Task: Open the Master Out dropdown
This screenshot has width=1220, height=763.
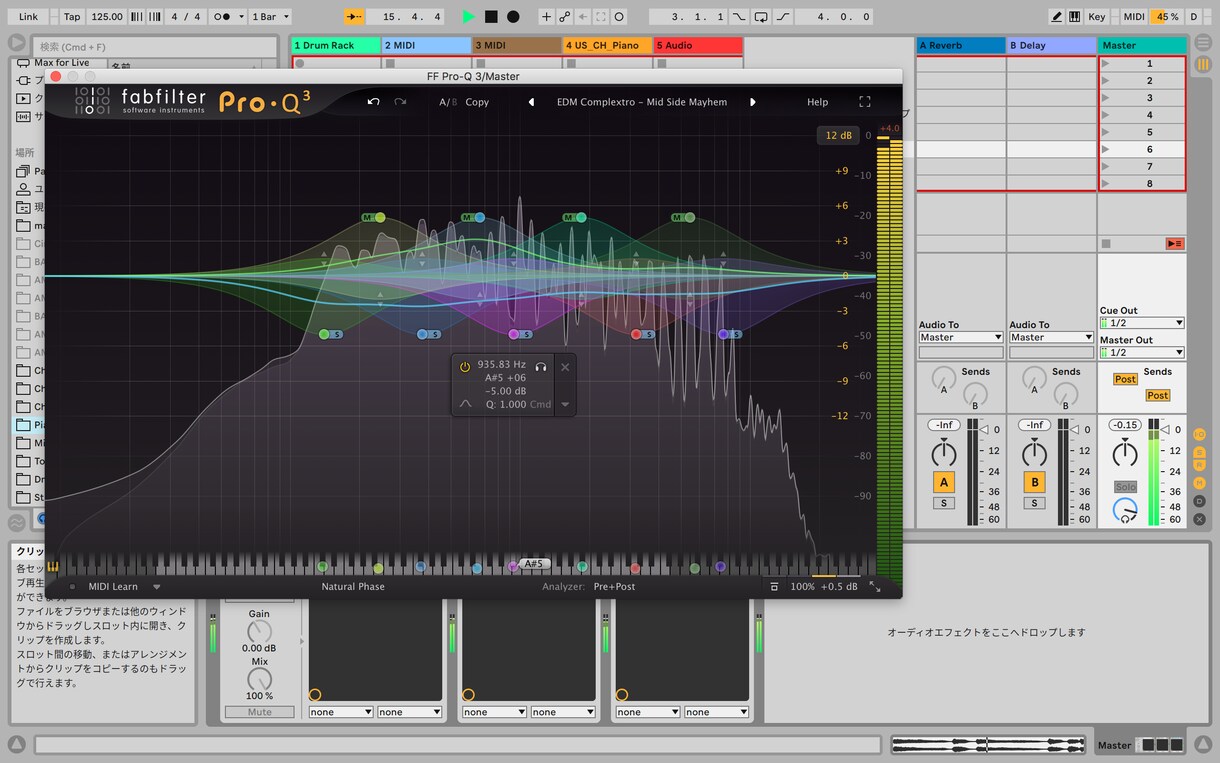Action: click(1142, 352)
